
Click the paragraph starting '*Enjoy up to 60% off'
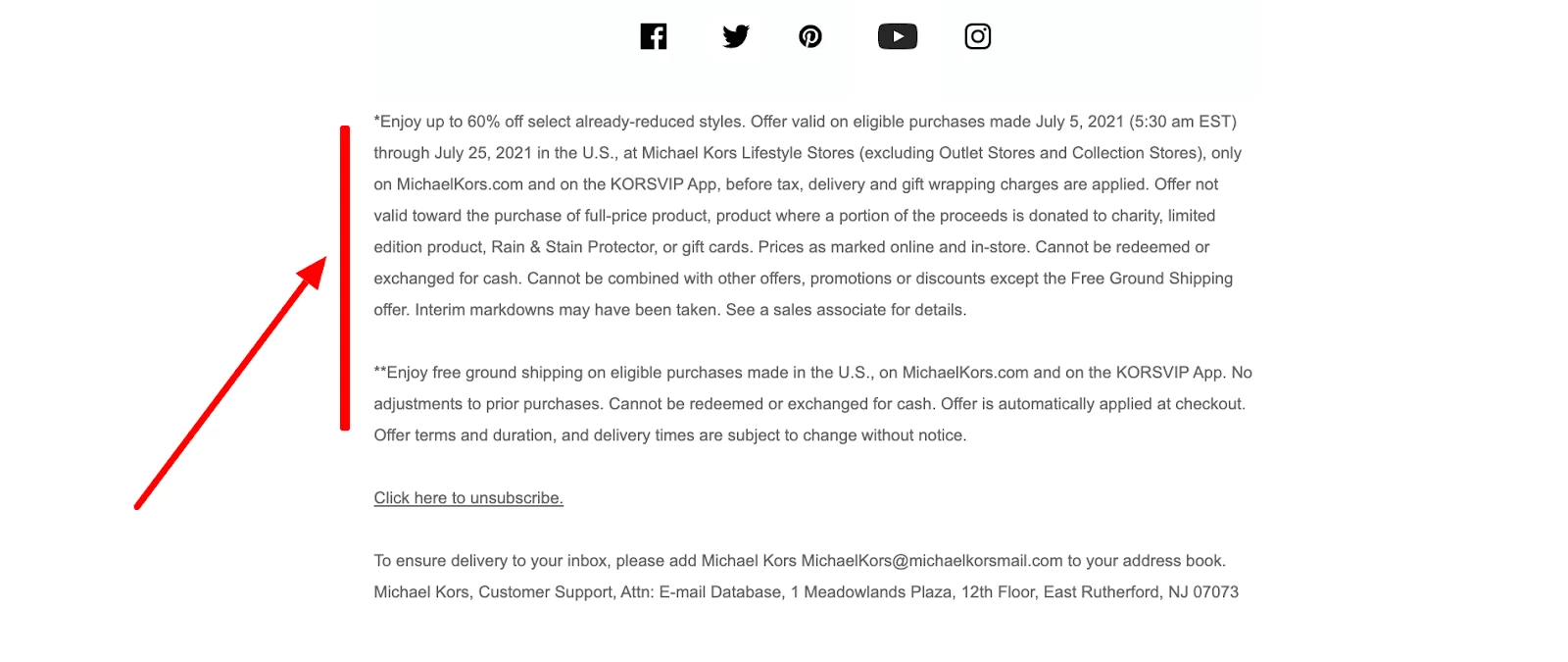(x=808, y=216)
